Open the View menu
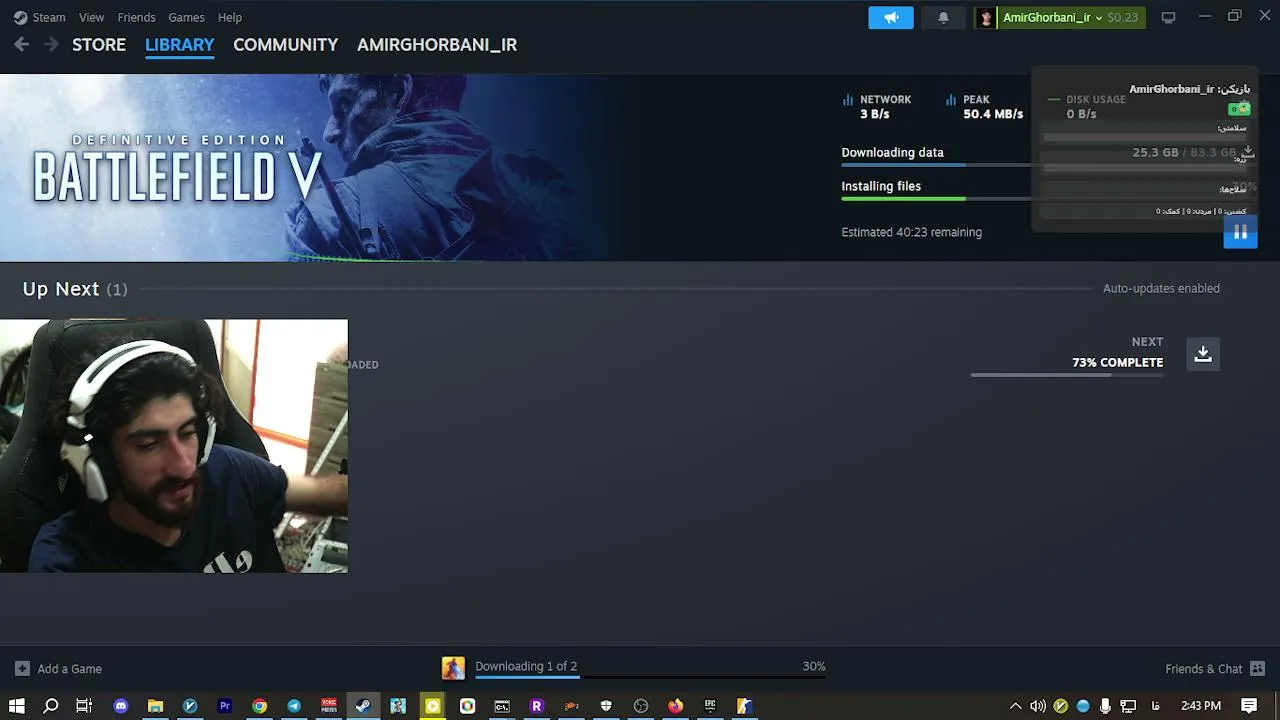 pyautogui.click(x=91, y=17)
